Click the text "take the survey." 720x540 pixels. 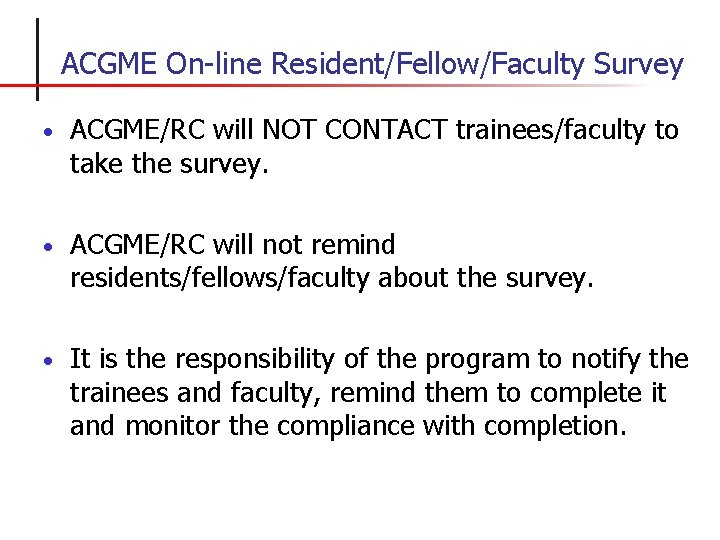170,164
